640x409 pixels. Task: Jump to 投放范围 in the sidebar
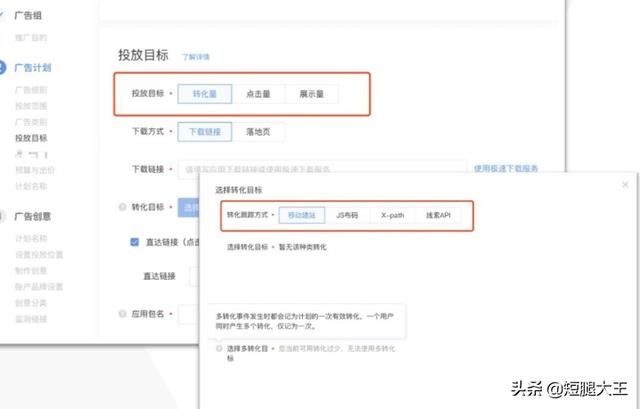(31, 106)
